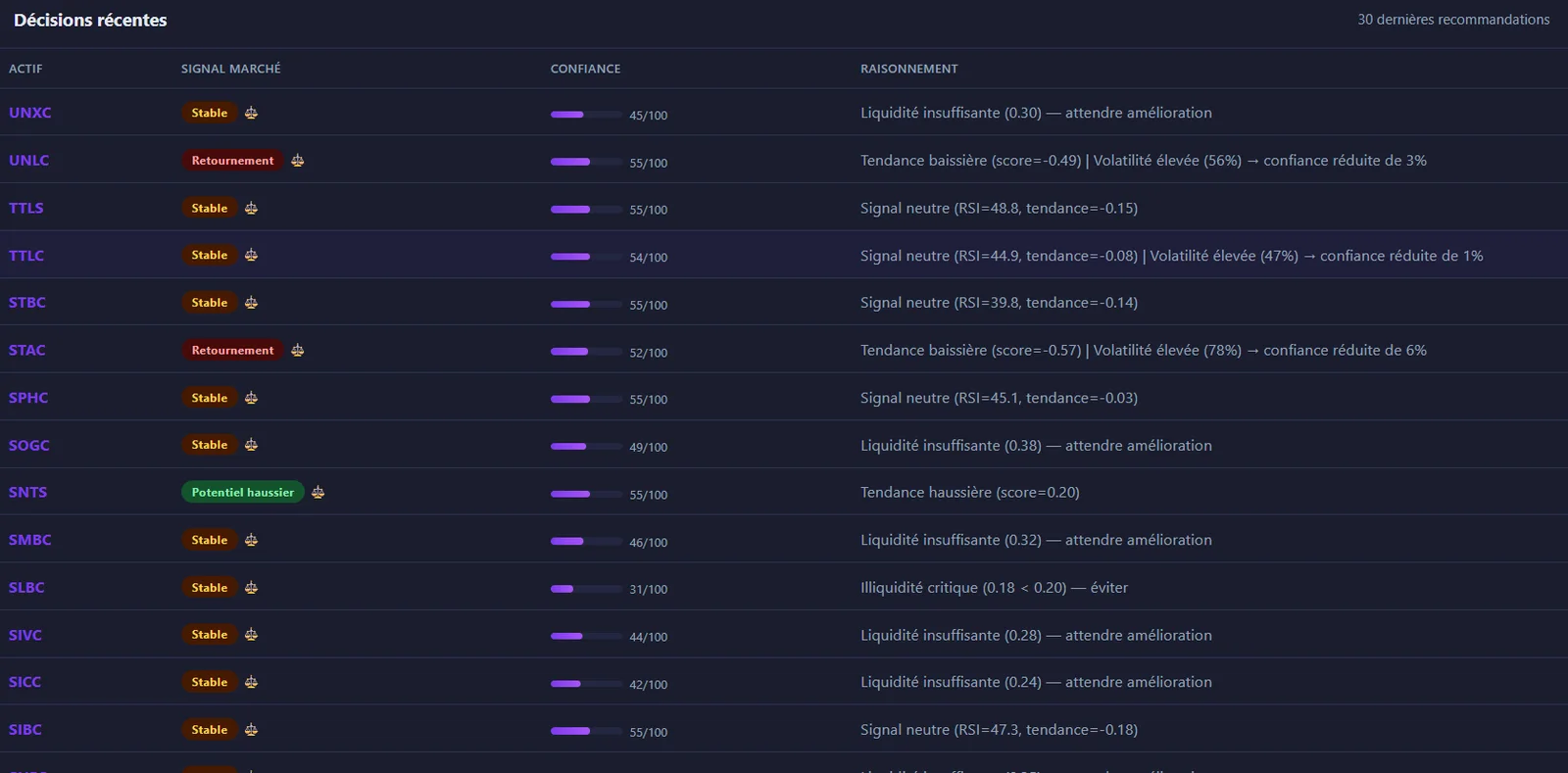Click the 'Décisions récentes' heading
Viewport: 1568px width, 773px height.
pos(90,20)
